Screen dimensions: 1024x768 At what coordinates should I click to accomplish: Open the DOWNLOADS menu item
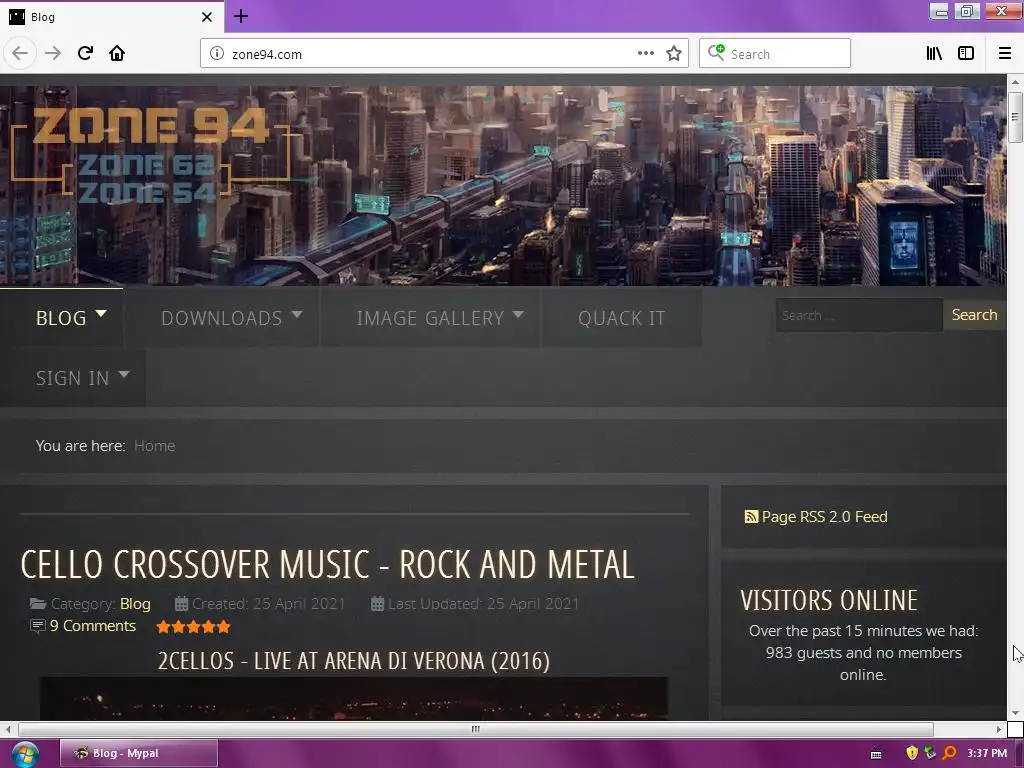[221, 318]
